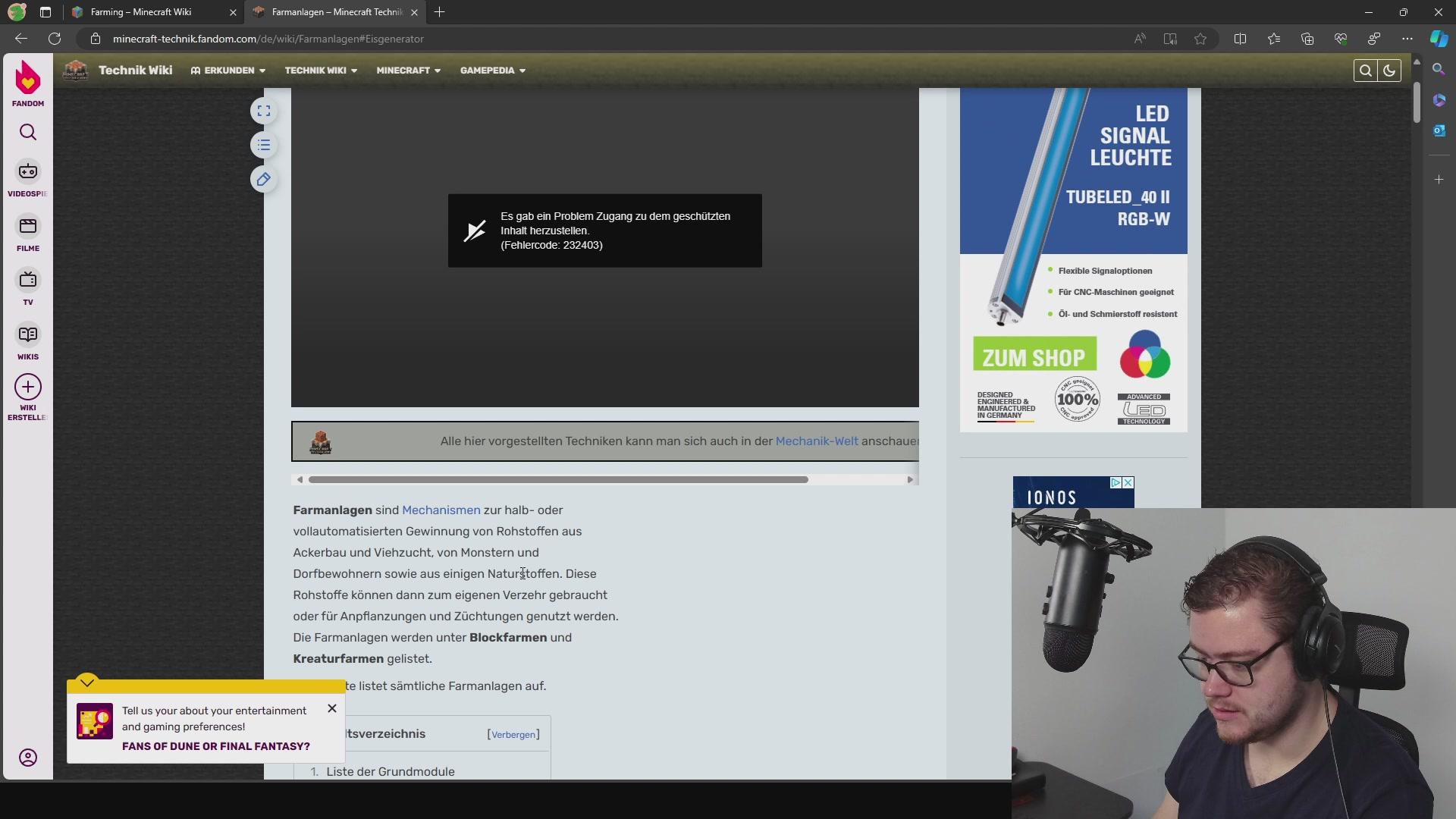Click the horizontal scrollbar below notice box
The width and height of the screenshot is (1456, 819).
pos(558,479)
